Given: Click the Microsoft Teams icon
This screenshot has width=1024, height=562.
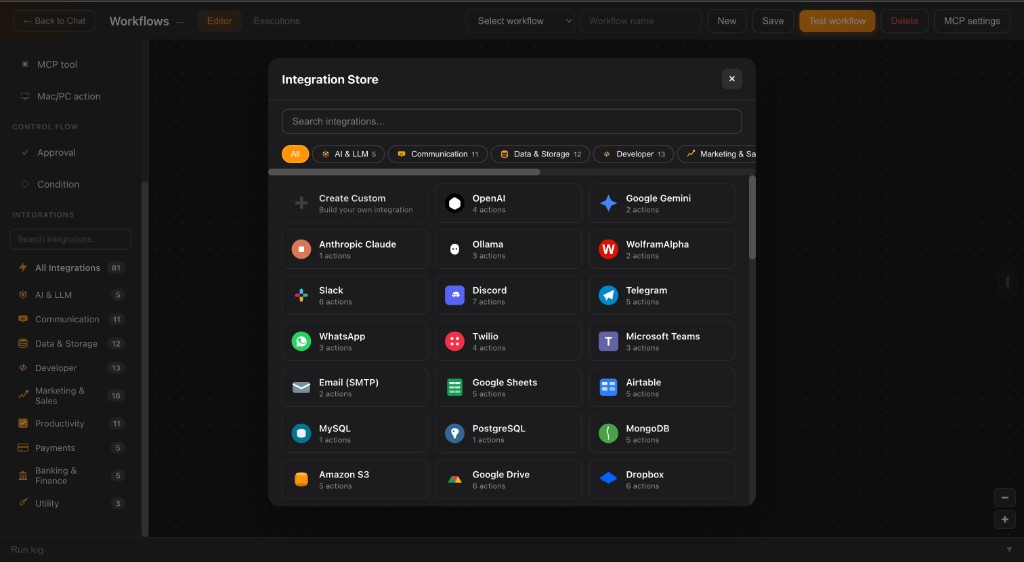Looking at the screenshot, I should (x=608, y=341).
